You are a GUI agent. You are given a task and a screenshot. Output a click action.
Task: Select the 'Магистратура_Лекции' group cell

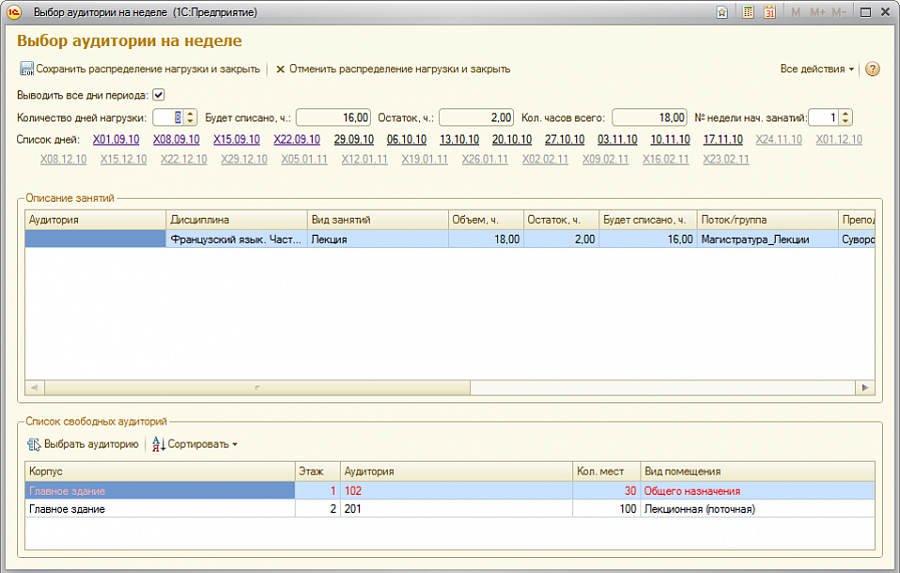767,239
